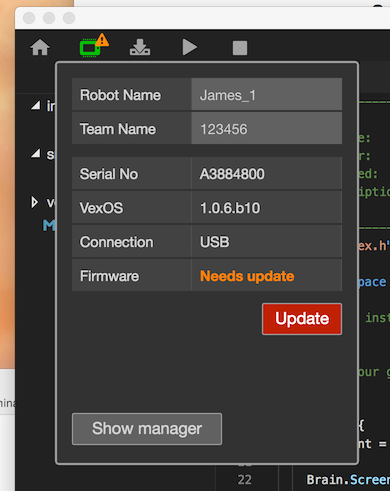Click the Team Name field 123456
Screen dimensions: 390x491
coord(267,129)
